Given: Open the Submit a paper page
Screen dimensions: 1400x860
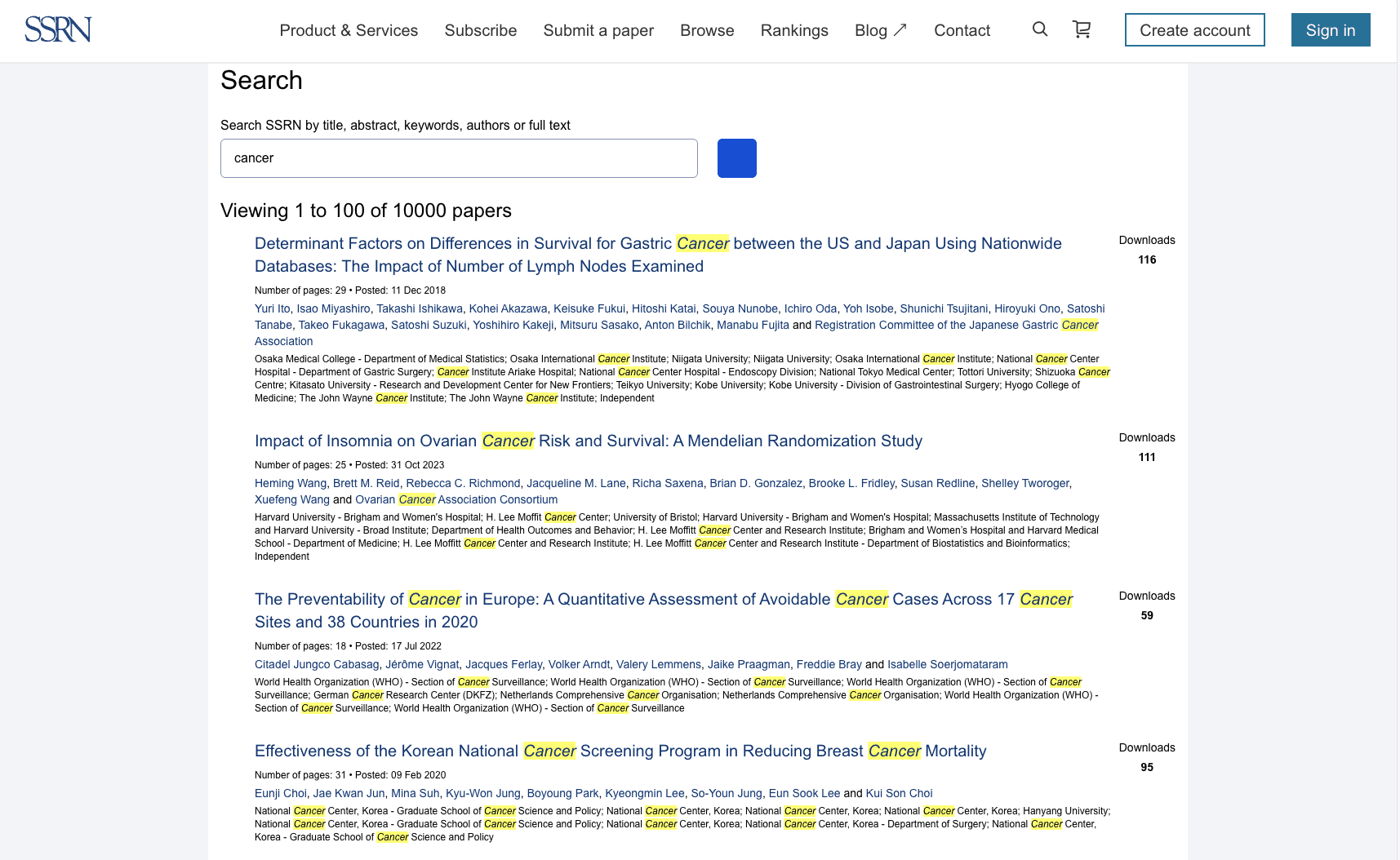Looking at the screenshot, I should click(598, 30).
